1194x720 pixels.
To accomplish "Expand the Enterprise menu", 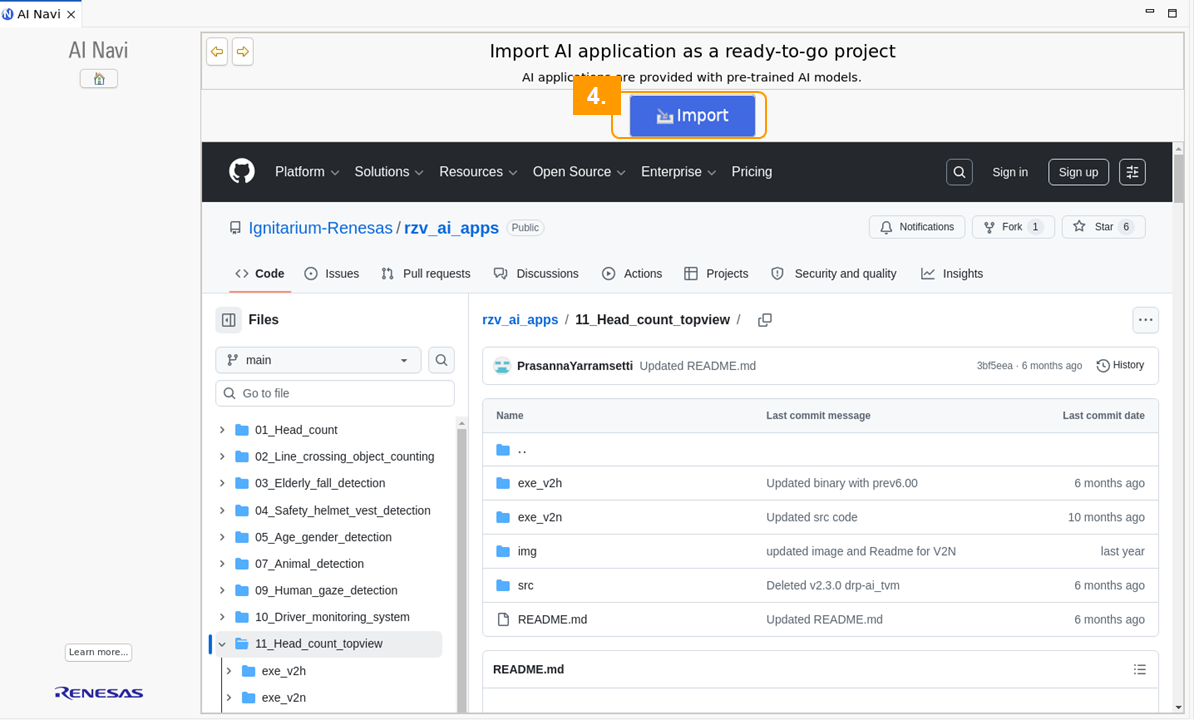I will 678,172.
